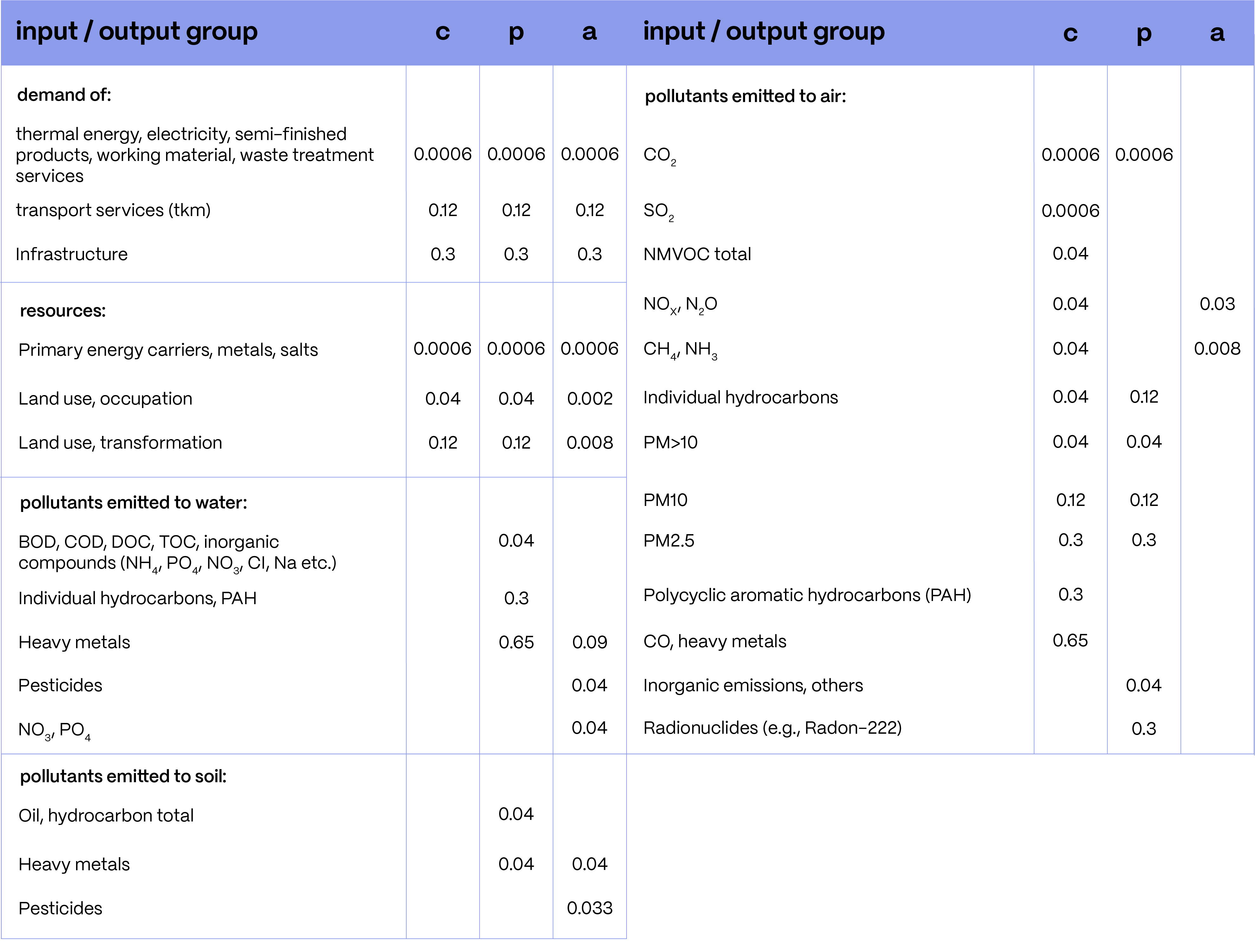Select the 'Infrastructure' row label
The width and height of the screenshot is (1255, 952).
pyautogui.click(x=72, y=254)
